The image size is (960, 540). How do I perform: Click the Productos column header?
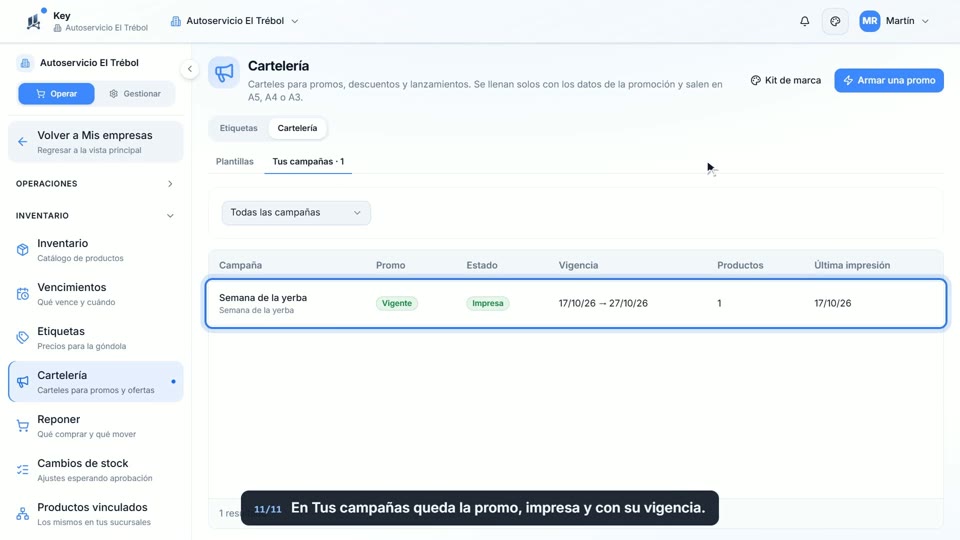[x=740, y=265]
